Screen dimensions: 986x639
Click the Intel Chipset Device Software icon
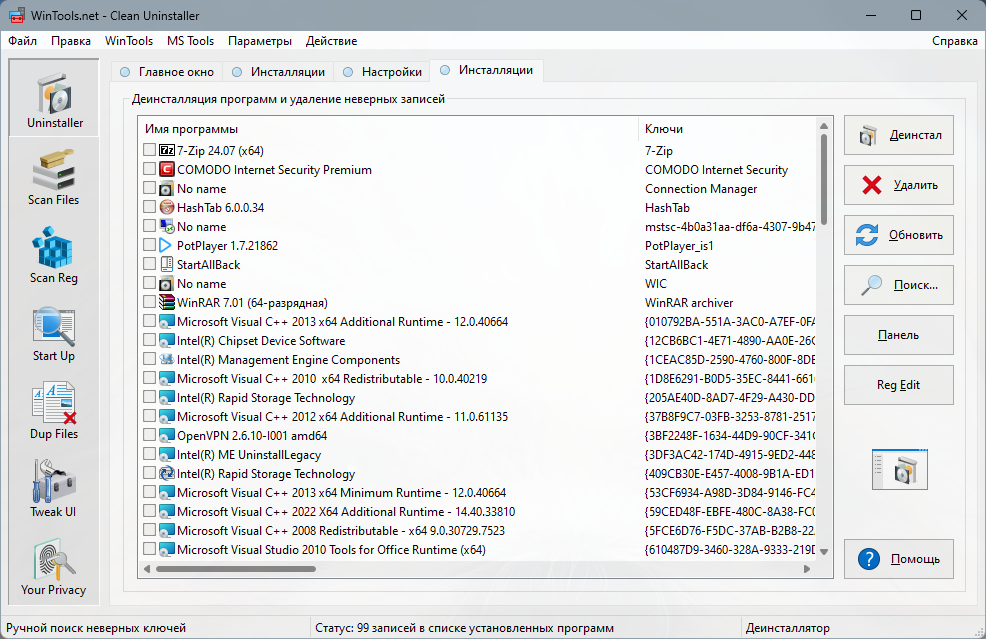click(x=167, y=340)
